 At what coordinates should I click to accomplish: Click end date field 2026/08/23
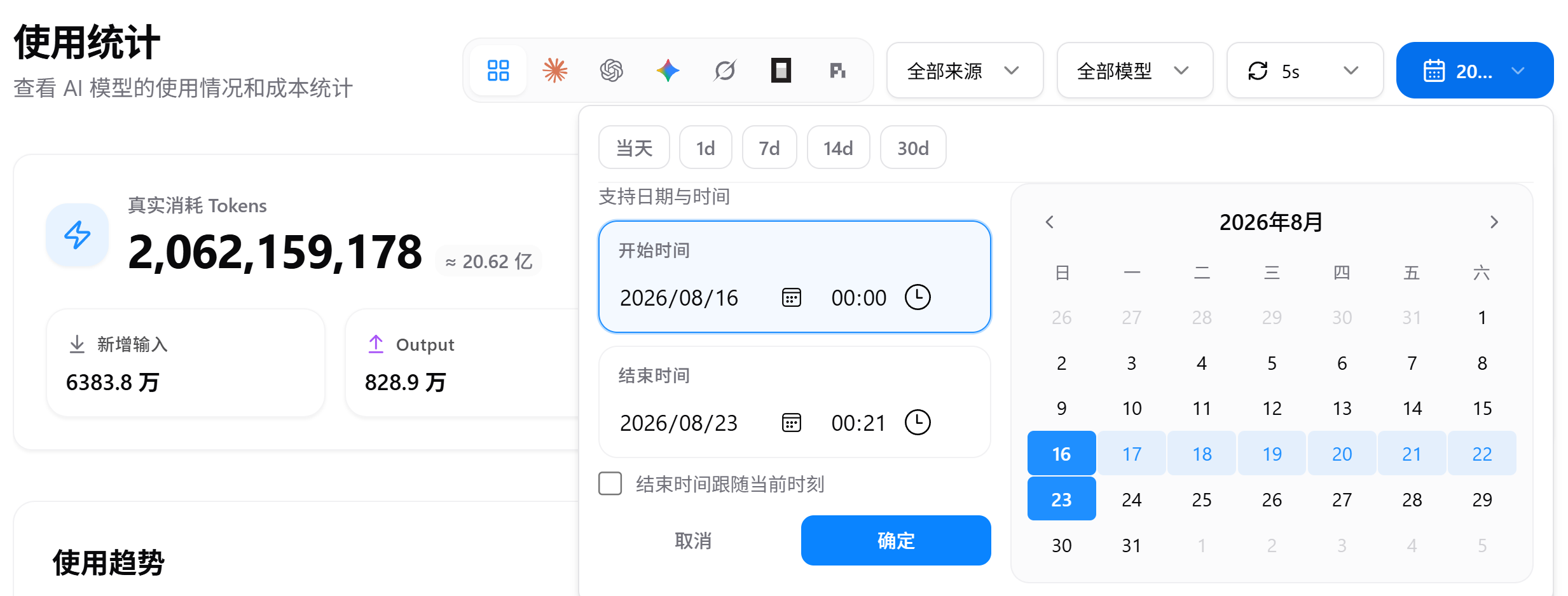point(679,423)
